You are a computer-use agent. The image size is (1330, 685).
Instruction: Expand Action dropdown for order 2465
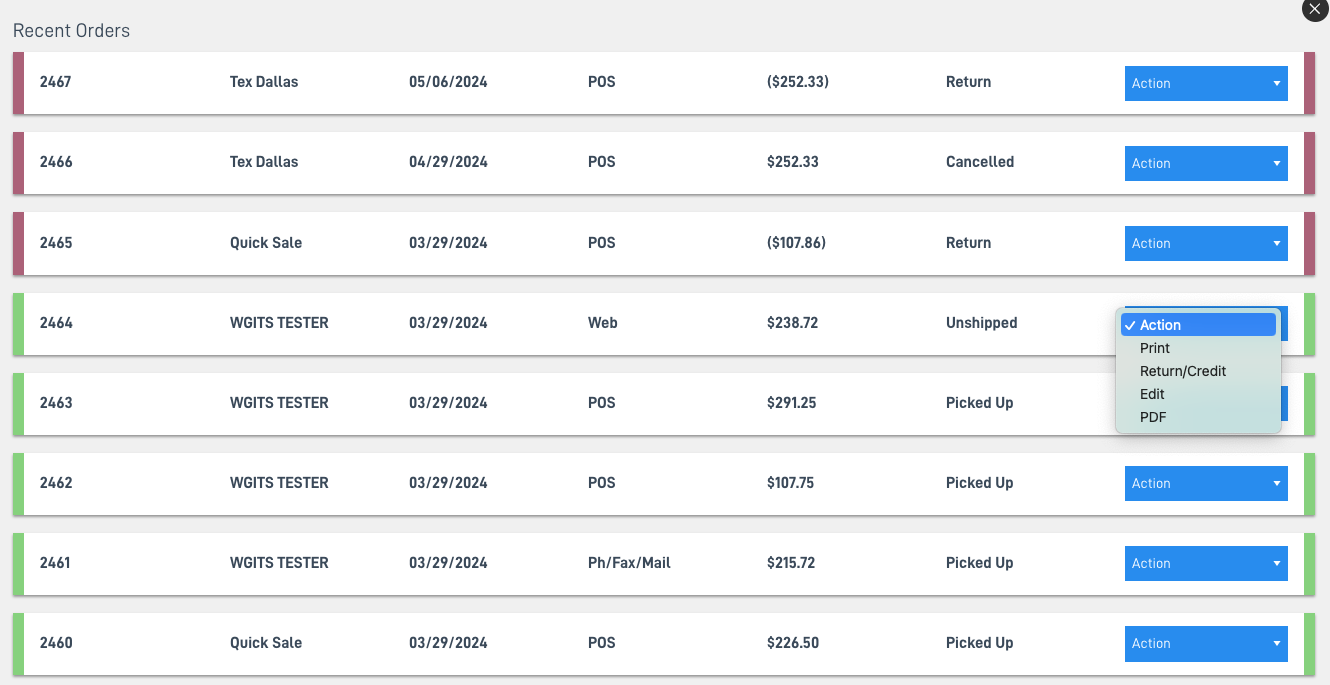[1206, 243]
